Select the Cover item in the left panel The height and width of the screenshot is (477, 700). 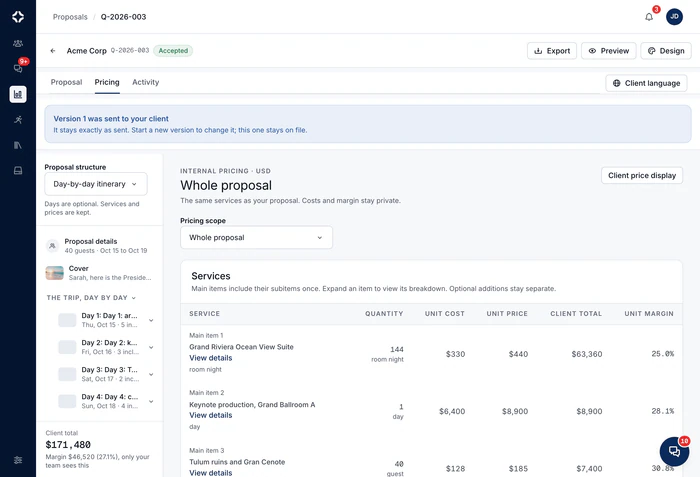(99, 272)
